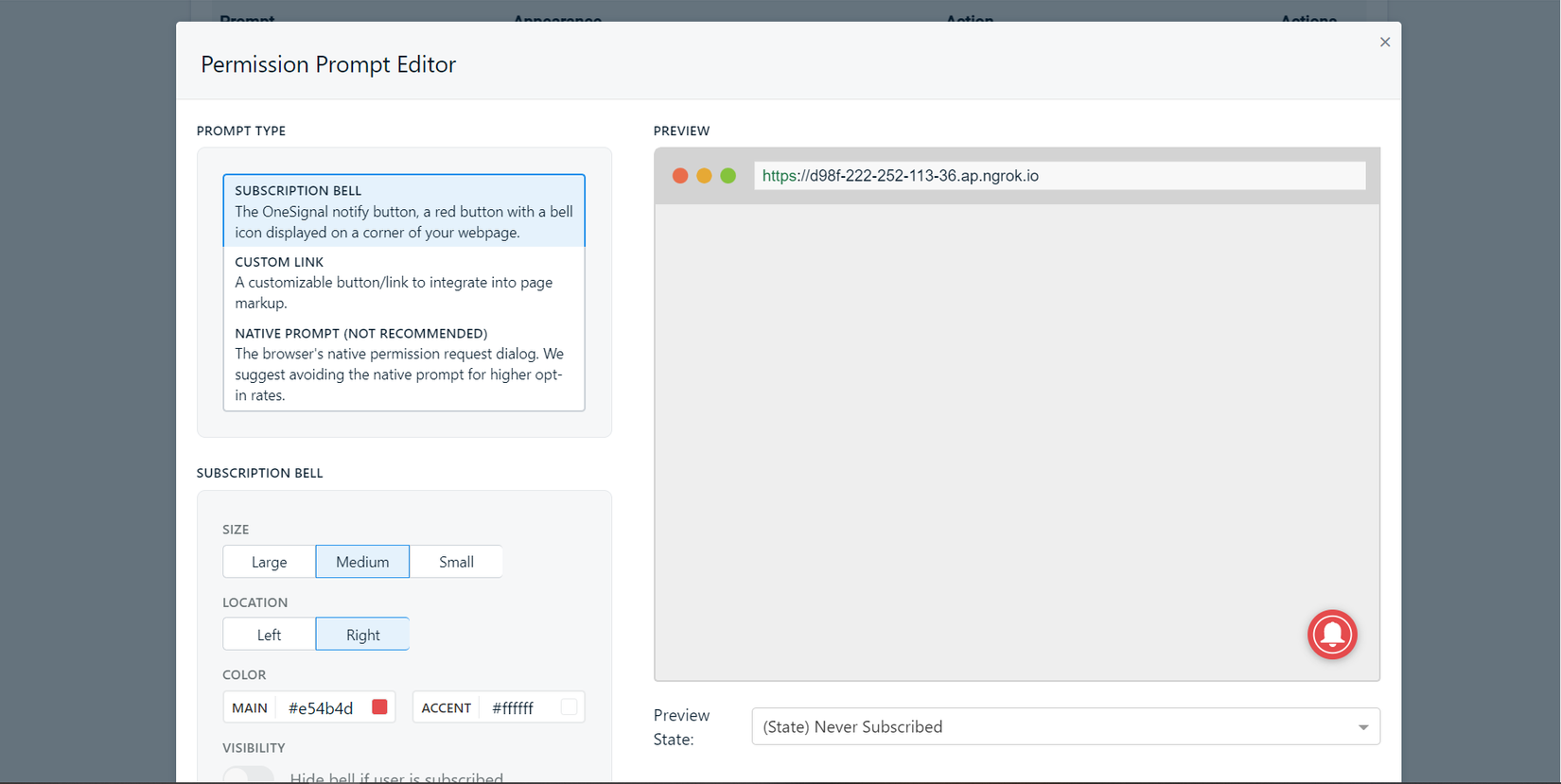Open the Preview State dropdown arrow
Screen dimensions: 1561x784
pos(1363,727)
